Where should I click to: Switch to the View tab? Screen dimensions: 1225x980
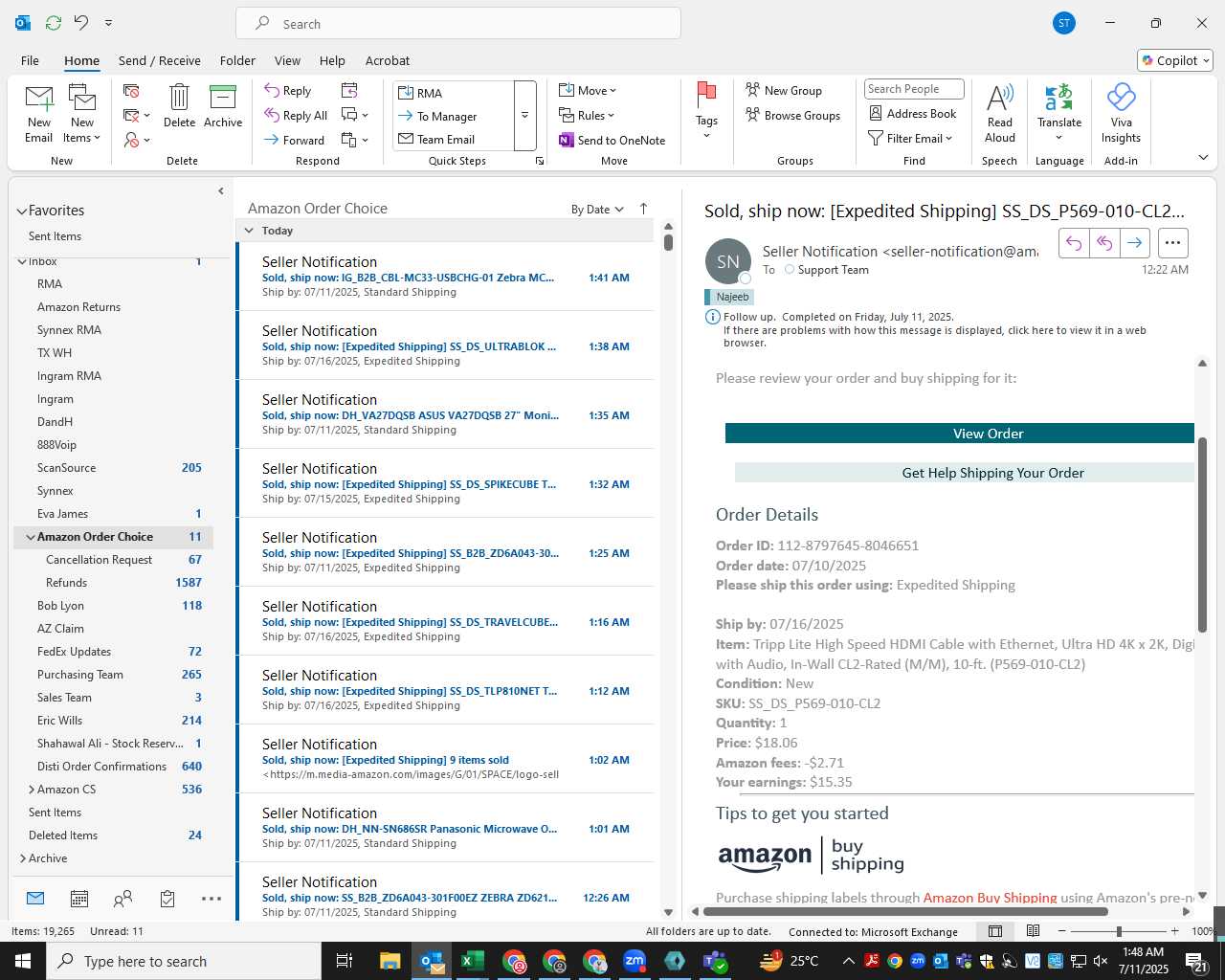click(287, 60)
